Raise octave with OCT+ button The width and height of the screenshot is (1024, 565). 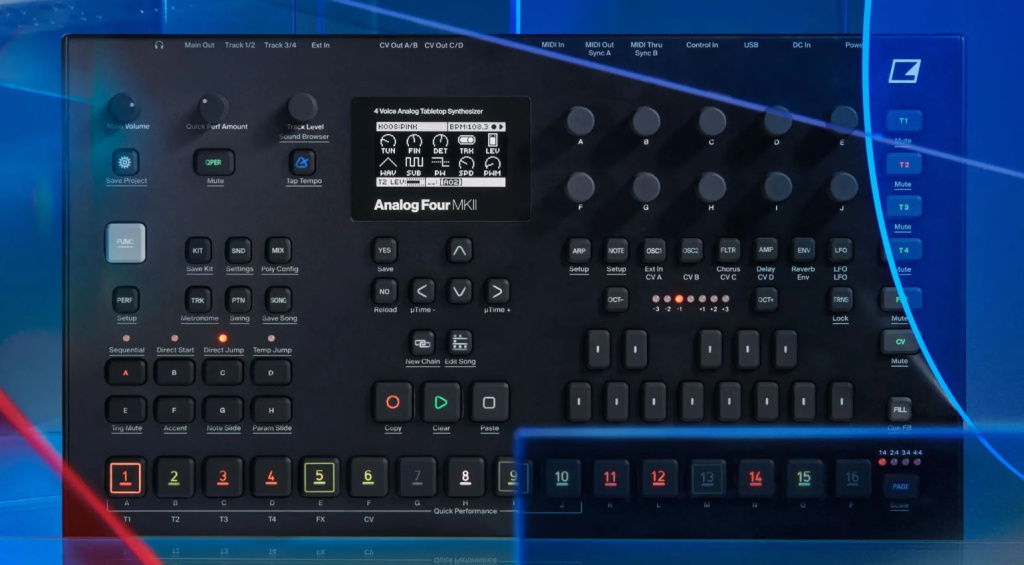766,300
